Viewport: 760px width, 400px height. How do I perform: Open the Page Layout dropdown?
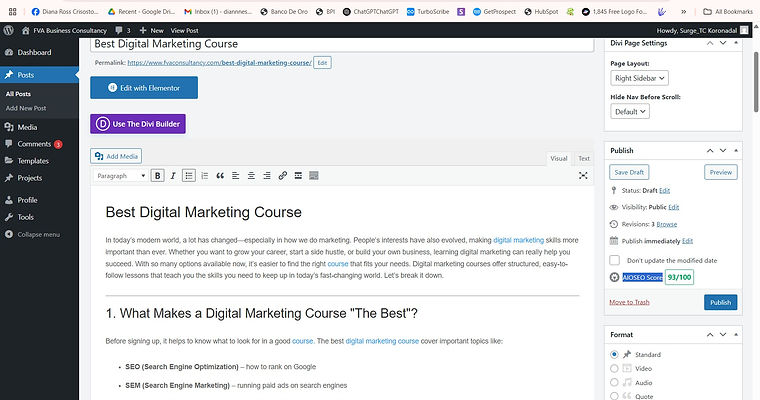click(x=639, y=77)
